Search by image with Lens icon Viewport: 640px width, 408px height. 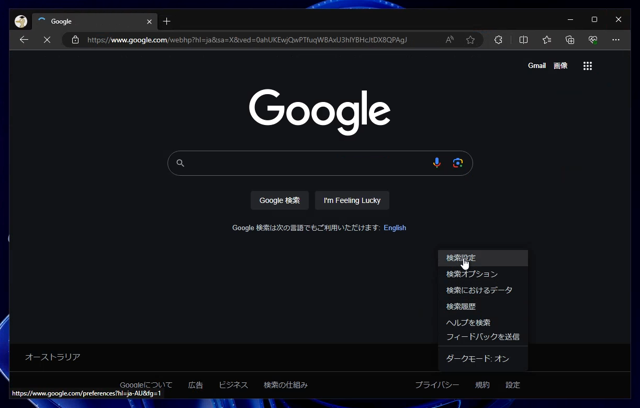pos(458,163)
